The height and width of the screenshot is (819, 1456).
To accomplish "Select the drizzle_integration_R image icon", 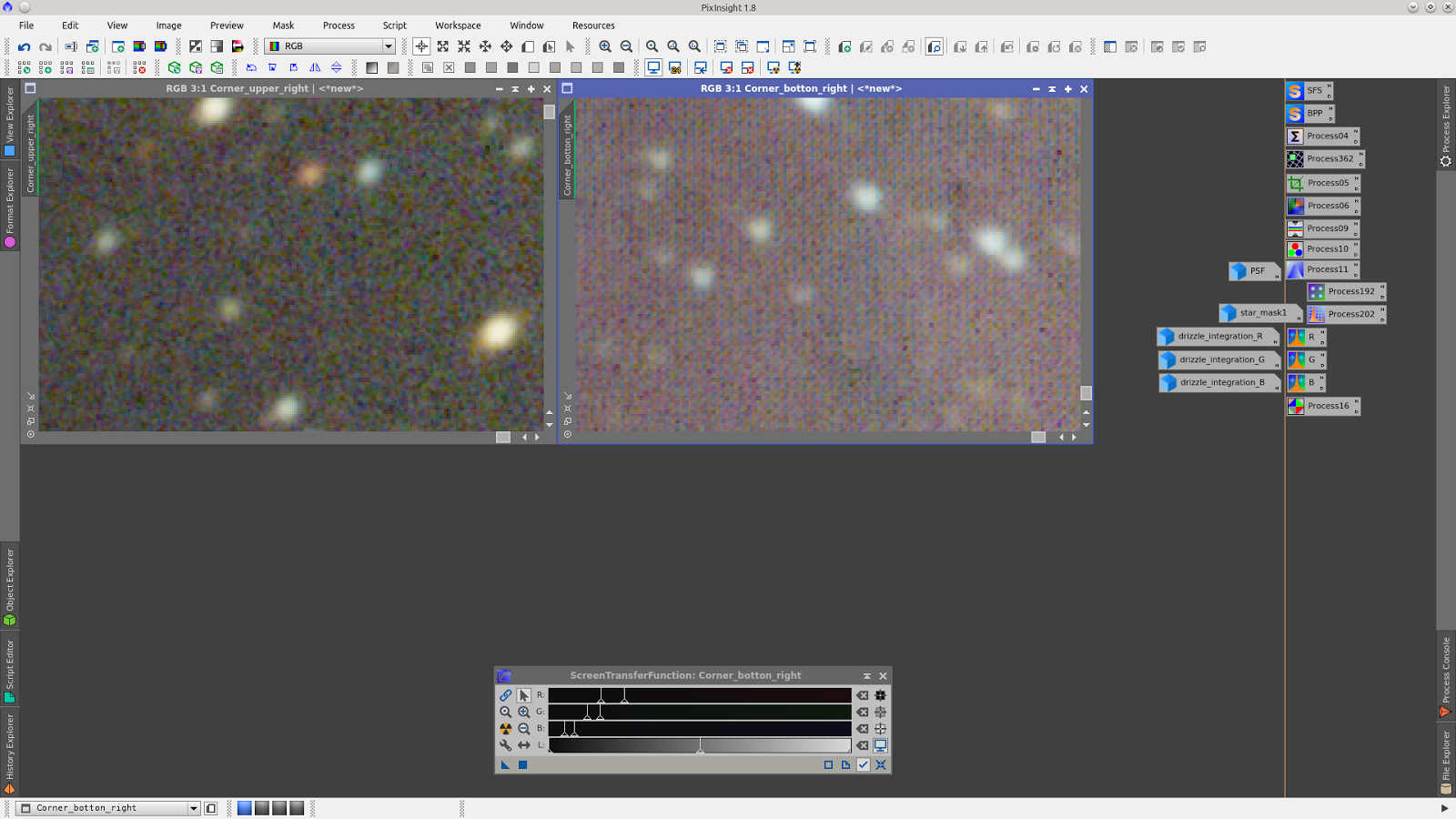I will [x=1218, y=337].
